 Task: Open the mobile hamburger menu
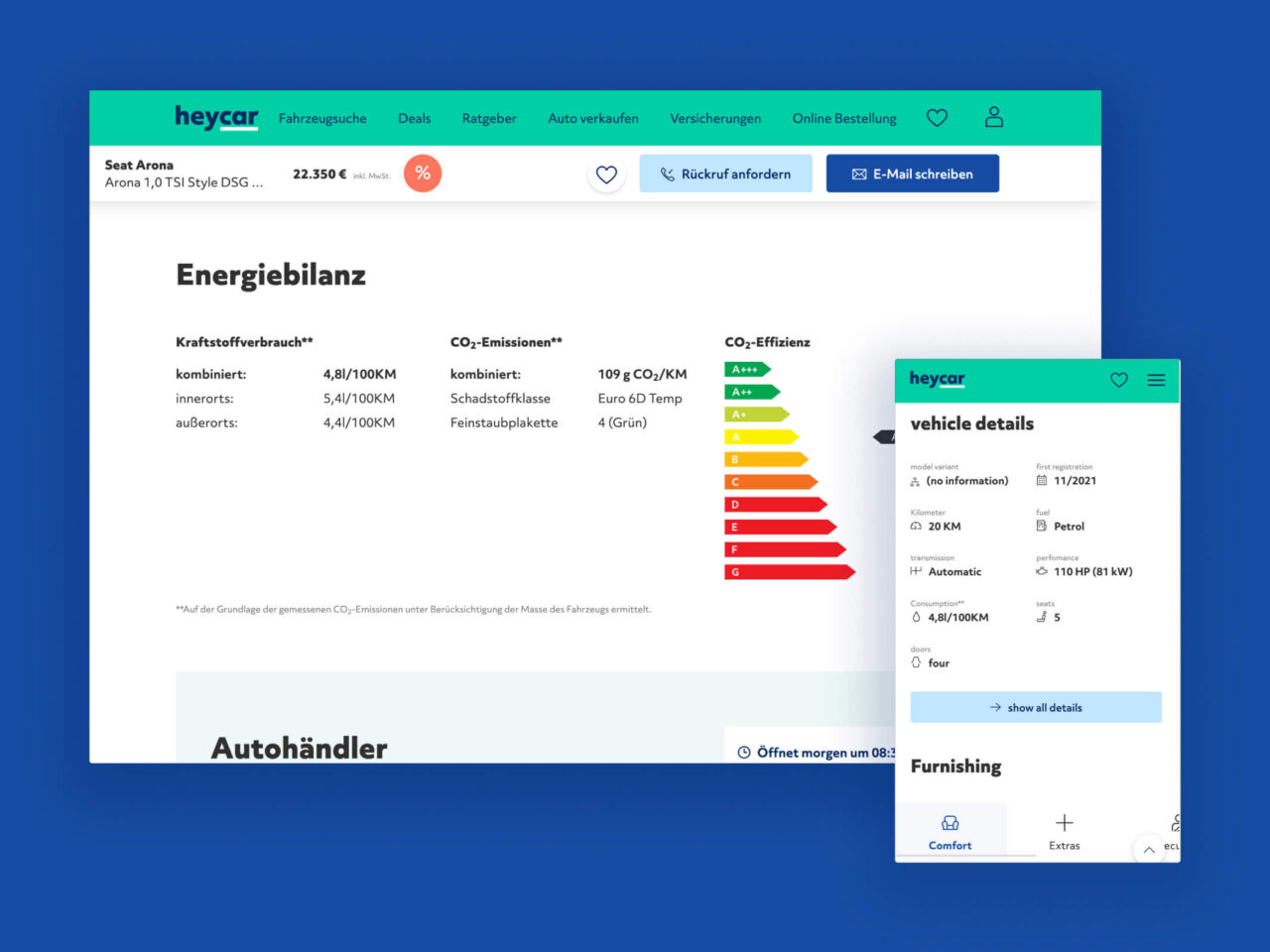[x=1156, y=380]
